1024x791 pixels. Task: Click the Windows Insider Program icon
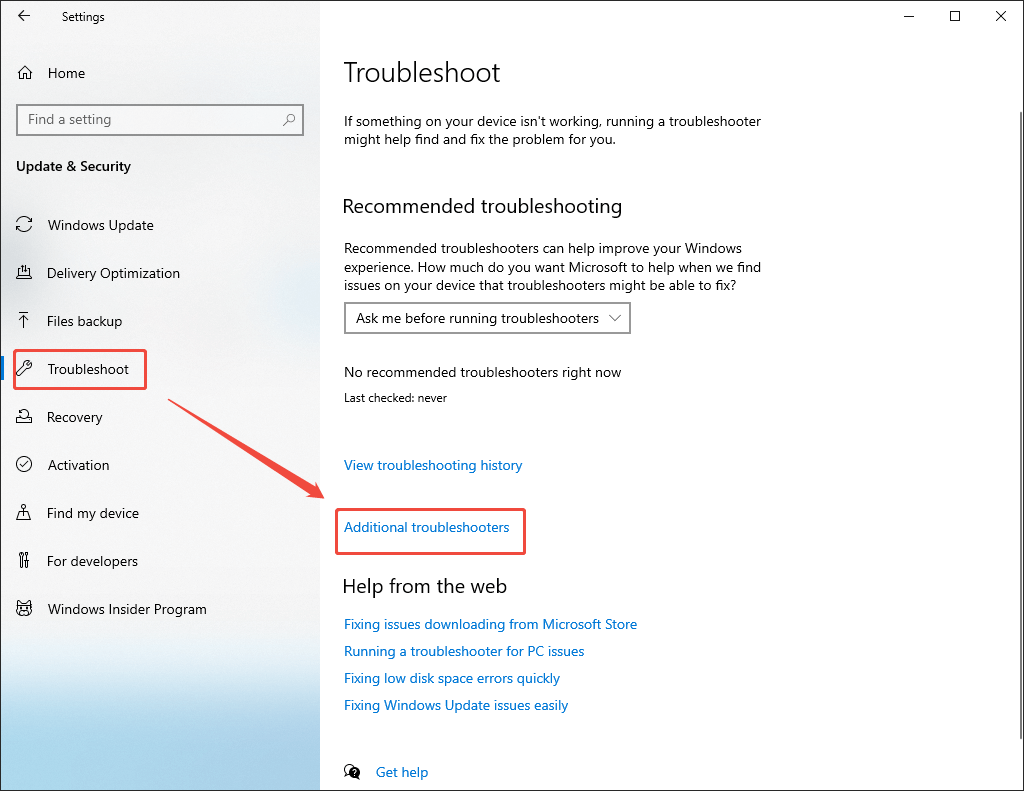click(23, 609)
